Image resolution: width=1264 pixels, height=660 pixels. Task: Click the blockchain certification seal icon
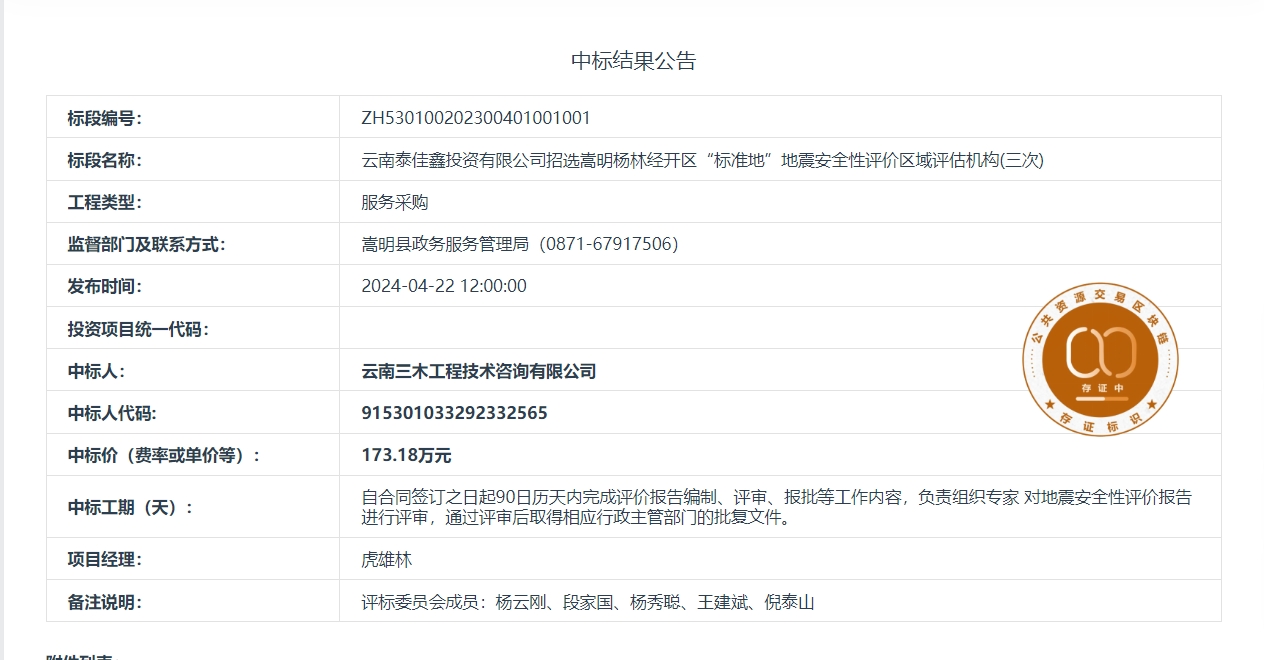pyautogui.click(x=1100, y=360)
